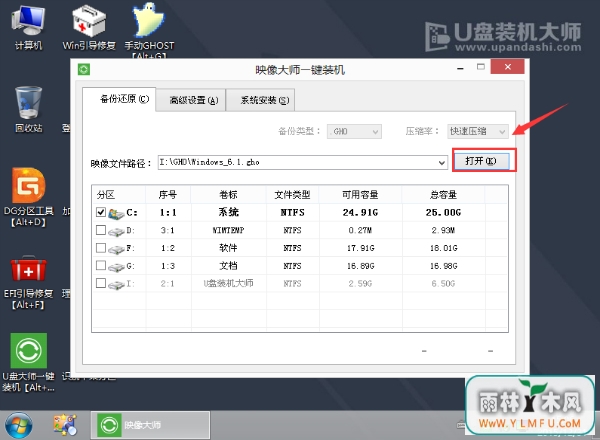
Task: Check the F: partition checkbox
Action: point(101,248)
